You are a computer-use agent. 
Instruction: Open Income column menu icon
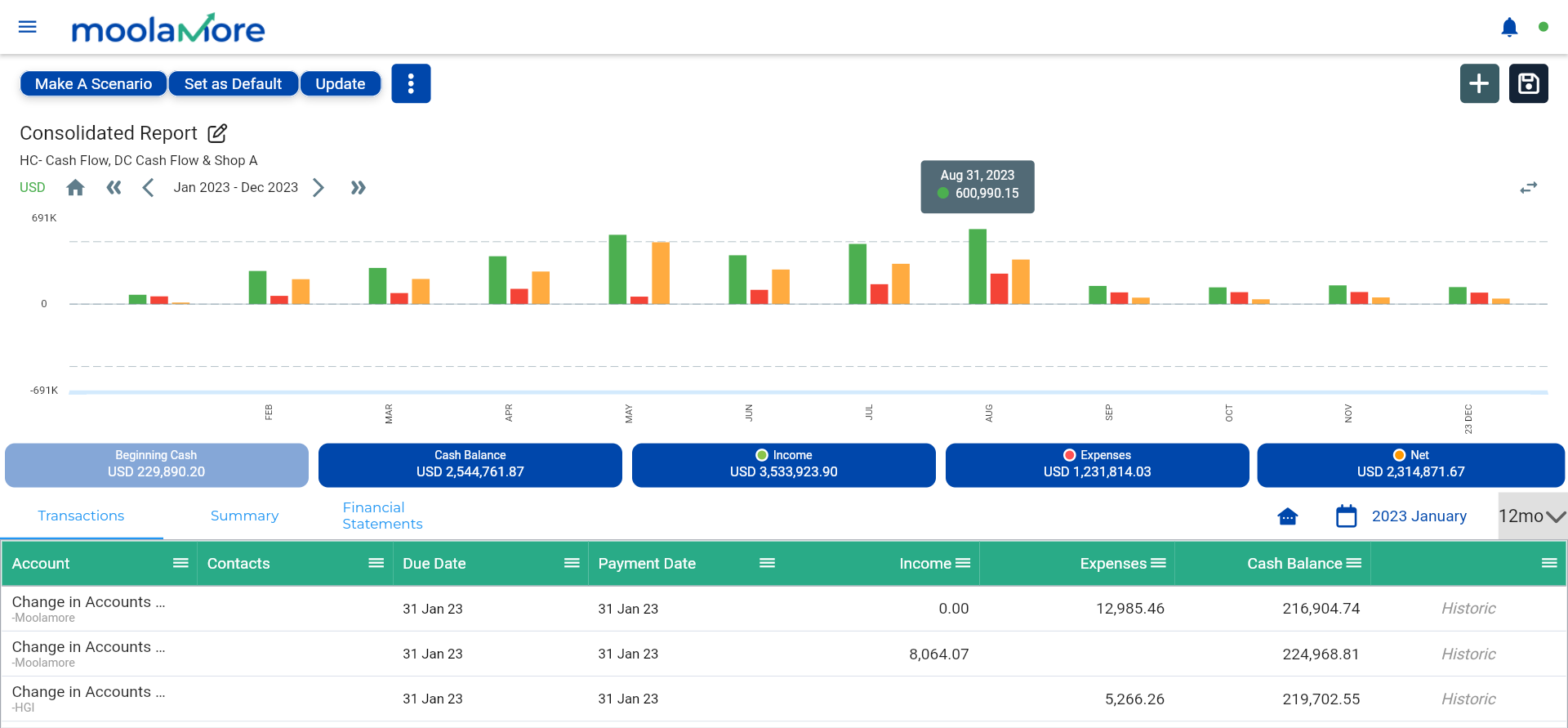(x=963, y=563)
